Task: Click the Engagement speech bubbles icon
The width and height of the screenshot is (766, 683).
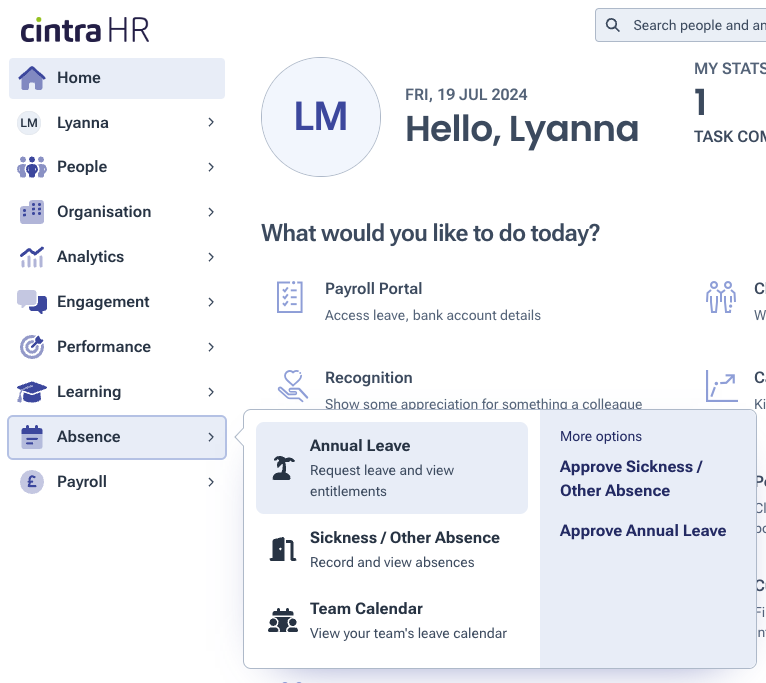Action: click(32, 302)
